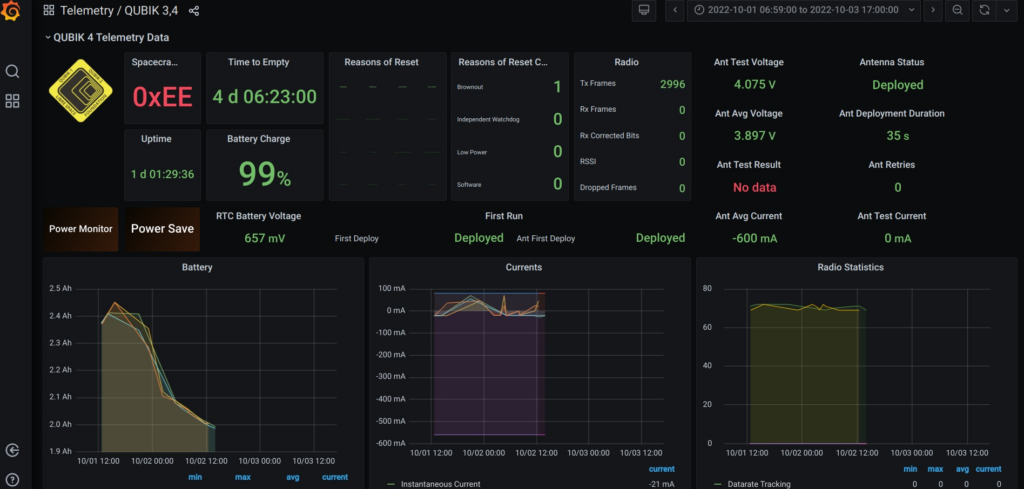1024x489 pixels.
Task: Toggle the Instantaneous Current legend series
Action: coord(440,484)
